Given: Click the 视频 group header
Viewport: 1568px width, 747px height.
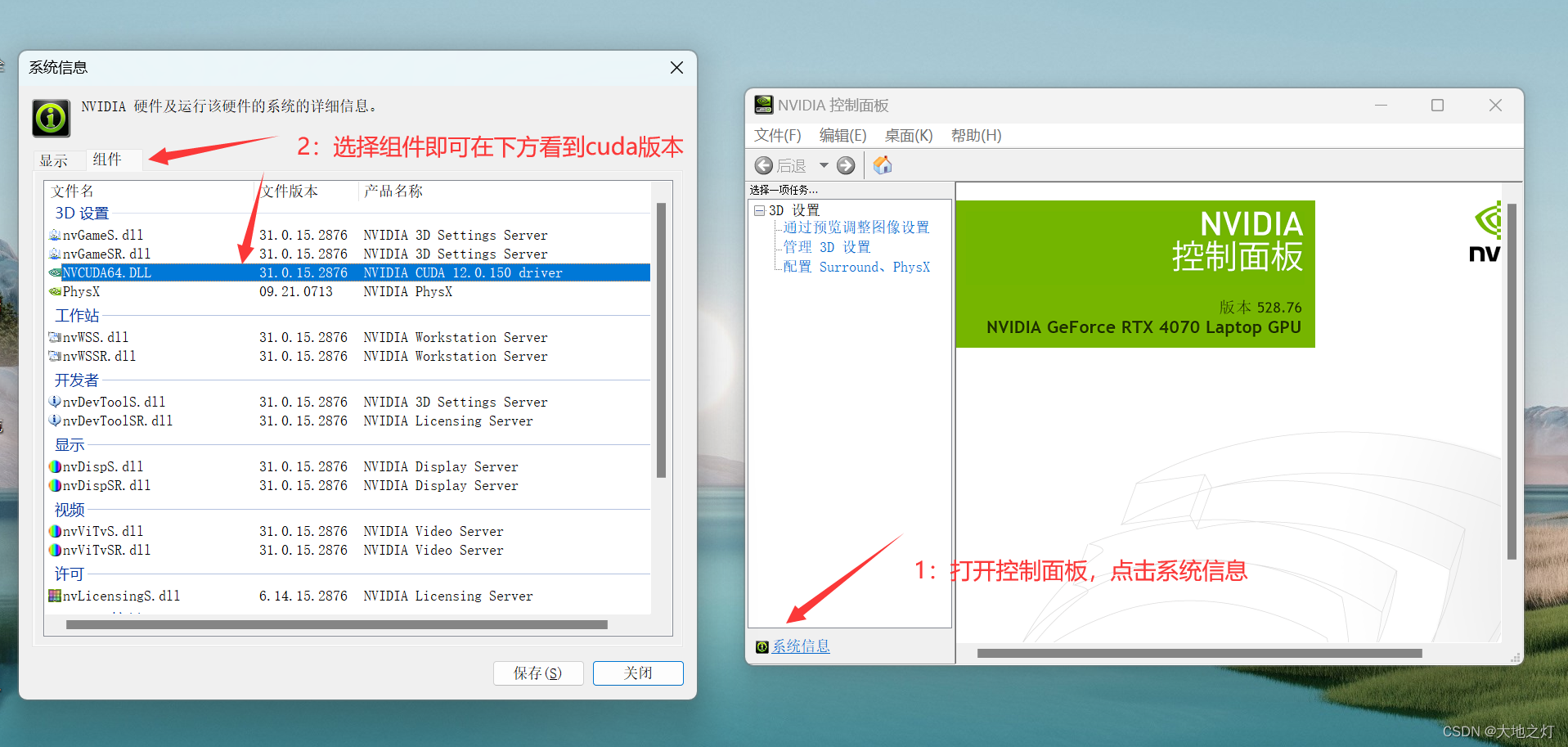Looking at the screenshot, I should coord(70,510).
